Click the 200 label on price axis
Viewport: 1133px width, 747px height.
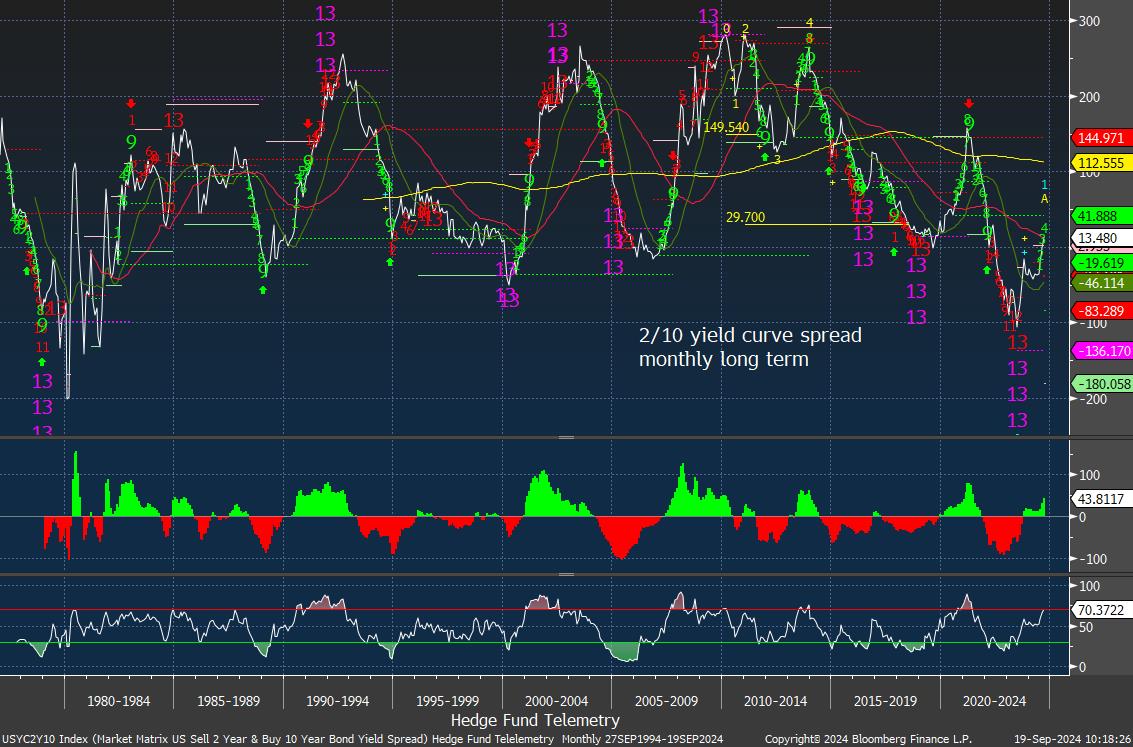point(1090,97)
